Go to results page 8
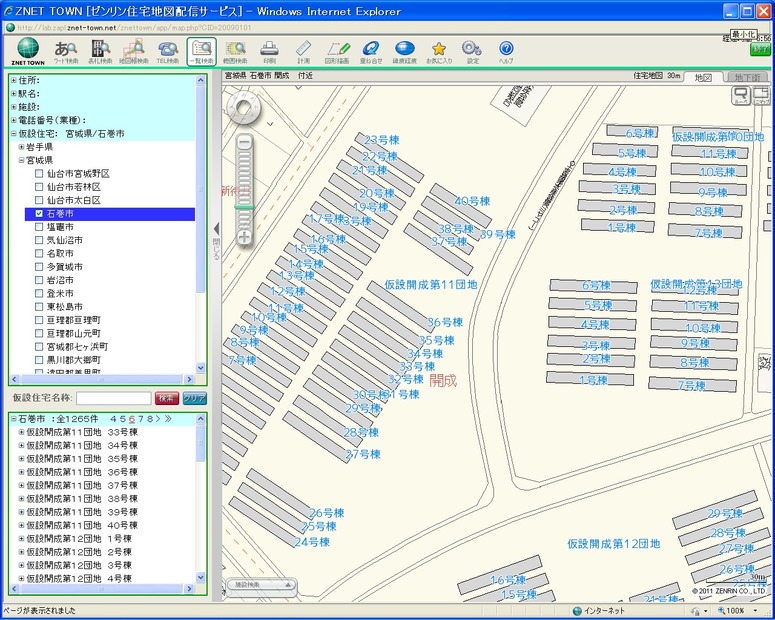Image resolution: width=775 pixels, height=620 pixels. (x=150, y=419)
